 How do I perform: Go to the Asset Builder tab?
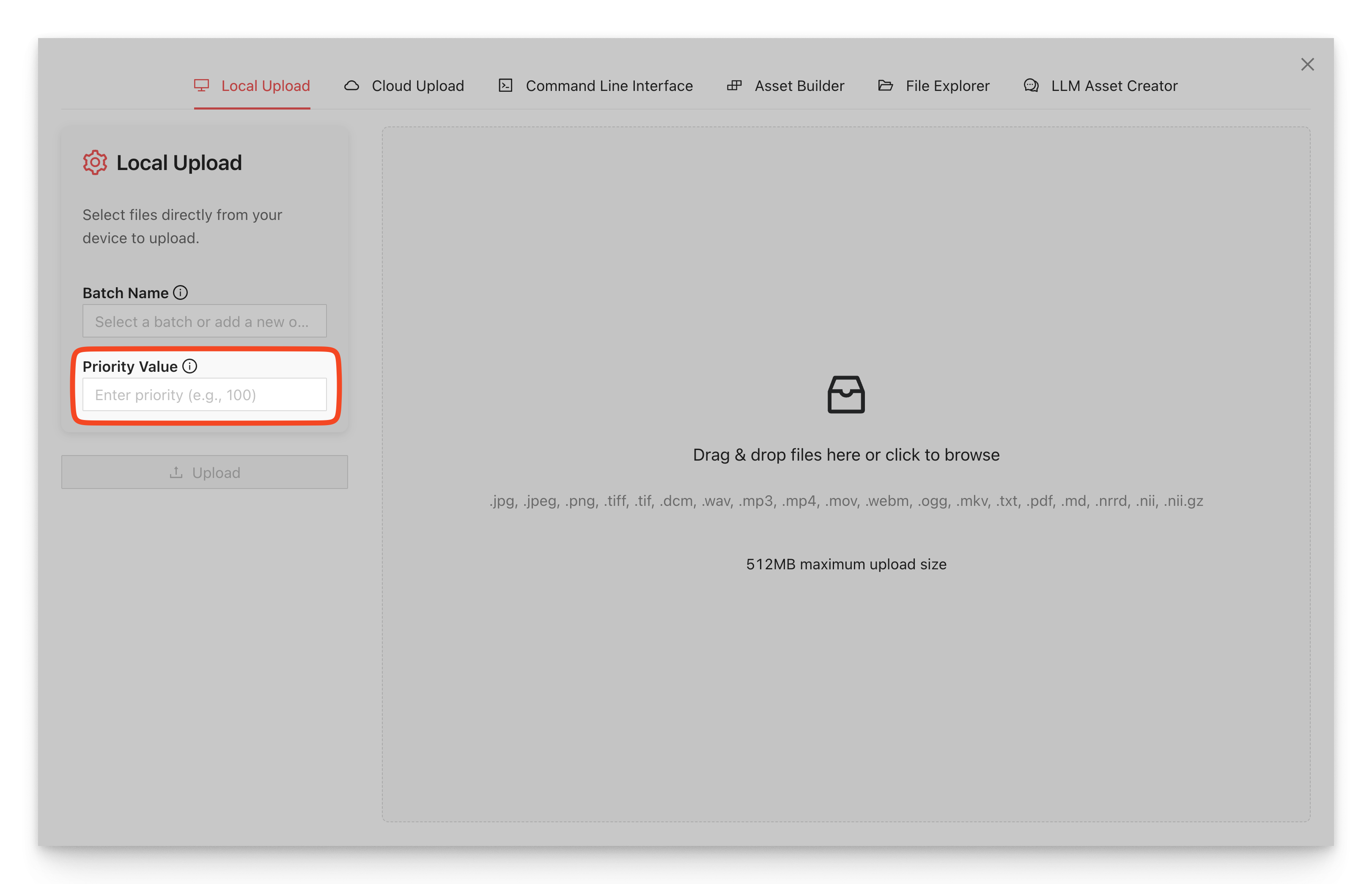[x=799, y=86]
